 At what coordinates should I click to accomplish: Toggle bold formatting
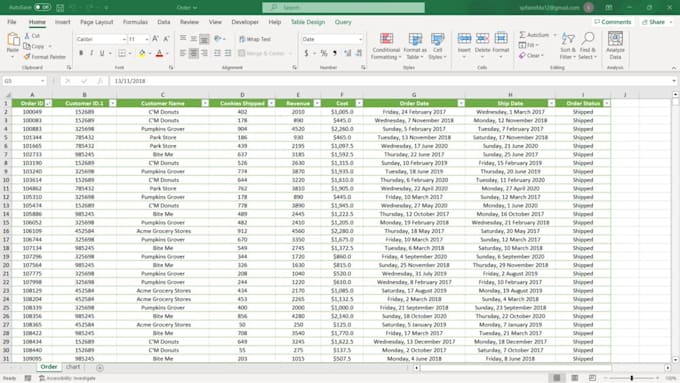click(81, 53)
